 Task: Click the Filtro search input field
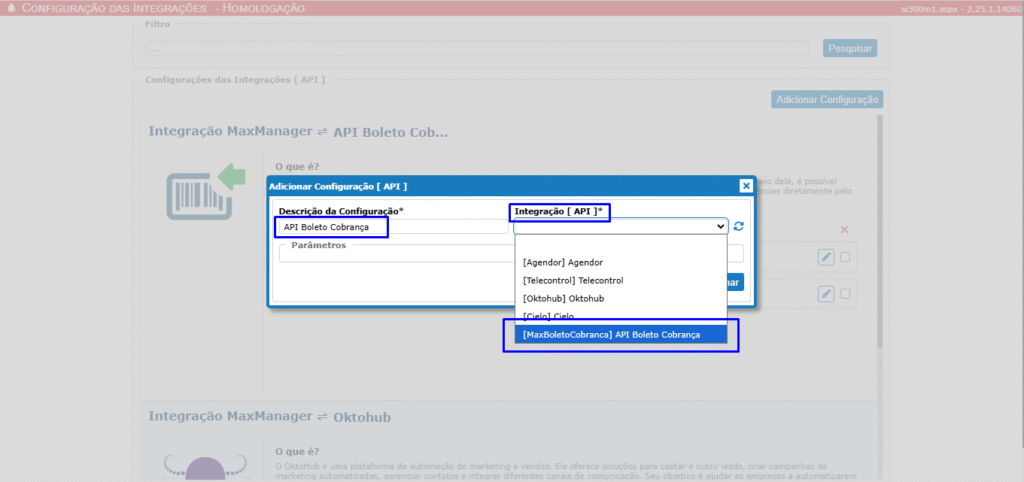477,48
